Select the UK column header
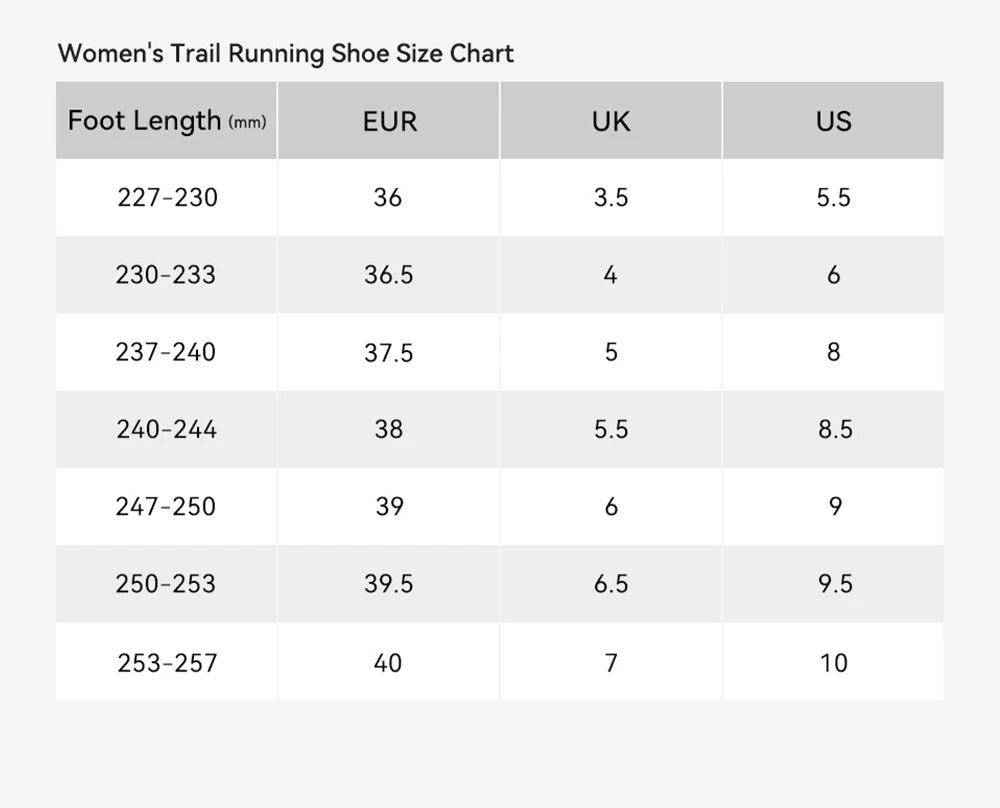Screen dimensions: 1000x808 (x=611, y=121)
